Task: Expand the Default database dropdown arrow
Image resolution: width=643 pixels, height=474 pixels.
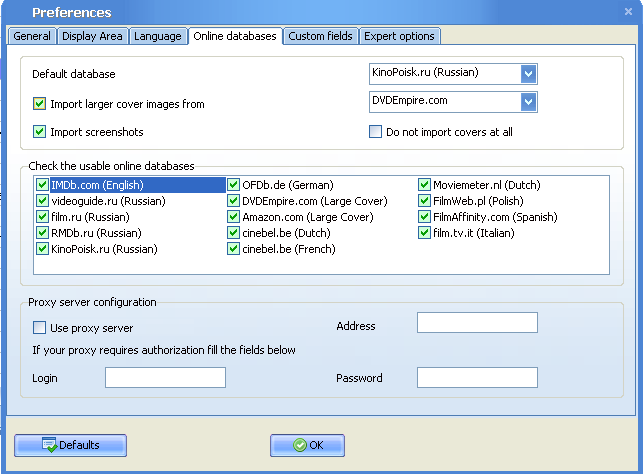Action: pyautogui.click(x=529, y=74)
